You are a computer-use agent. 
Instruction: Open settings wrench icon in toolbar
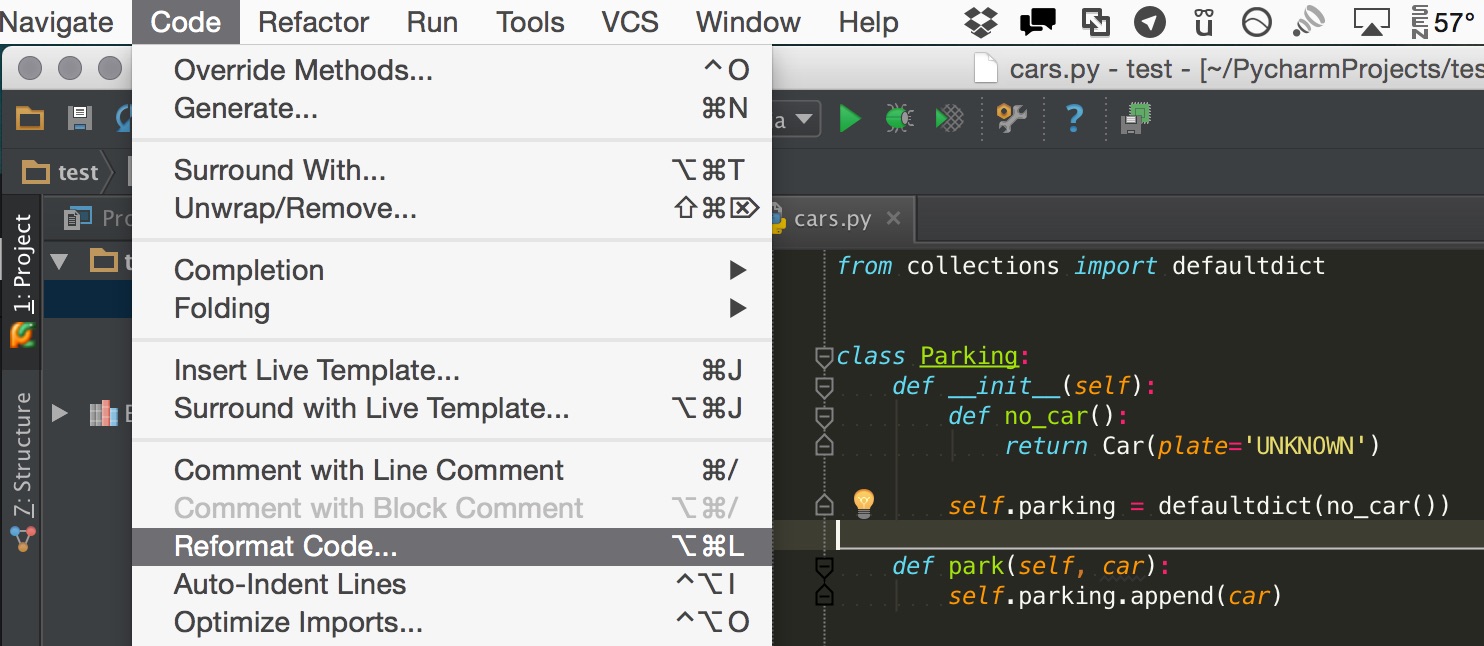[1012, 120]
